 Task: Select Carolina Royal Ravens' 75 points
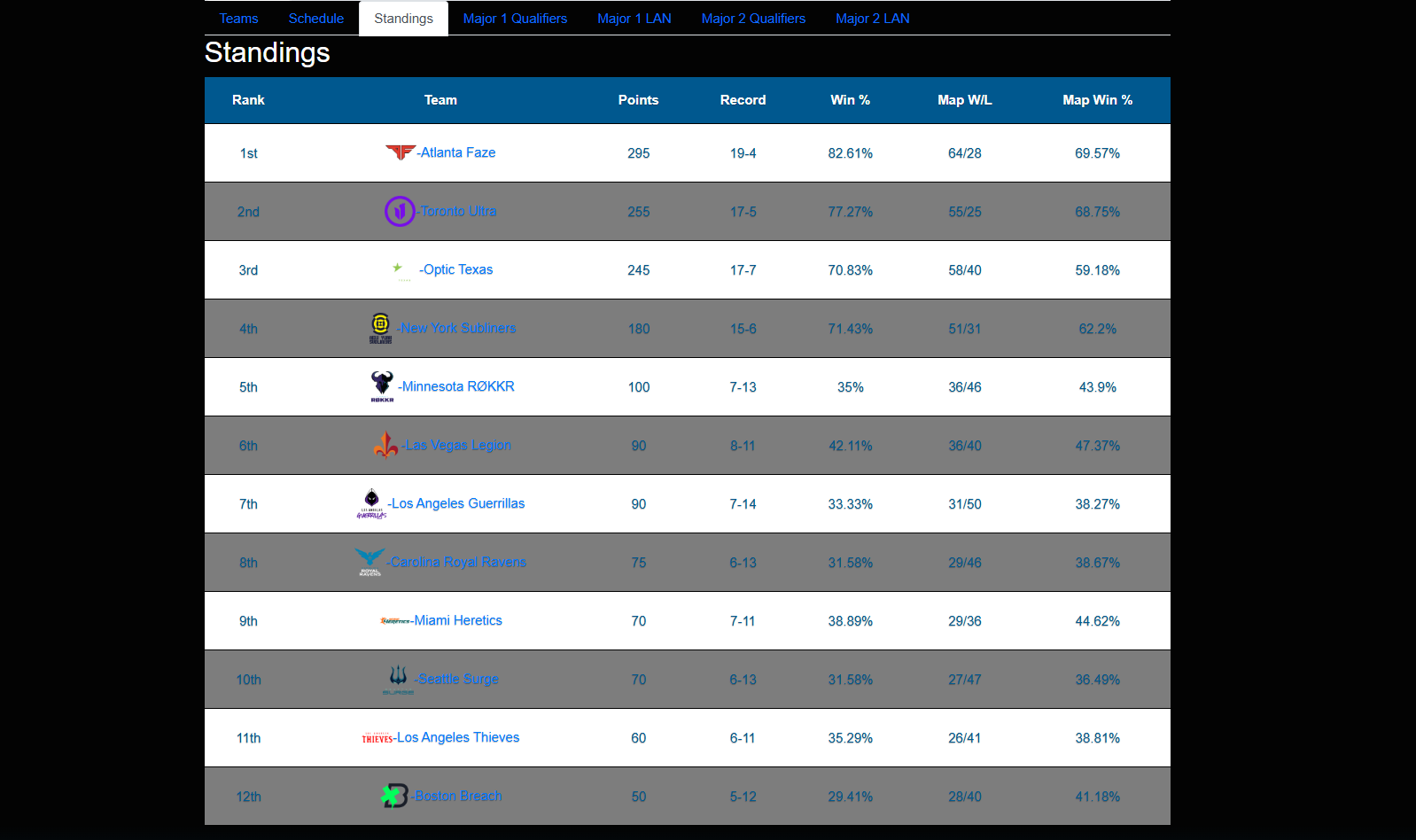pos(638,563)
